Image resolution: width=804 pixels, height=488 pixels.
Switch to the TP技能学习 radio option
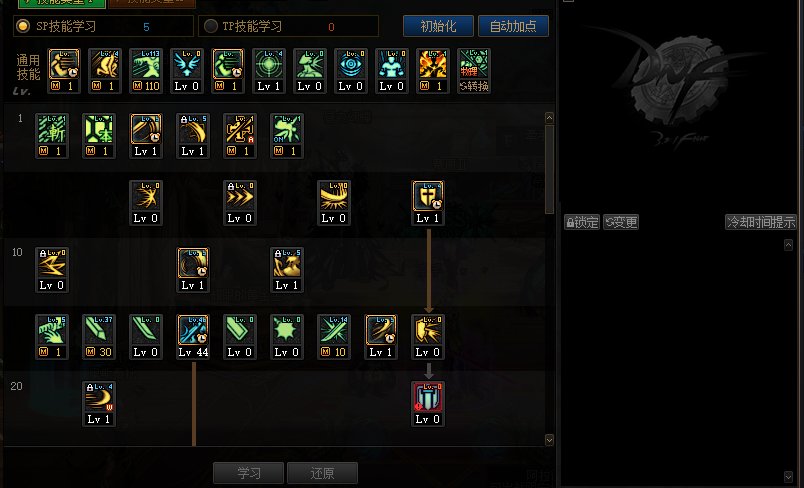pyautogui.click(x=211, y=26)
